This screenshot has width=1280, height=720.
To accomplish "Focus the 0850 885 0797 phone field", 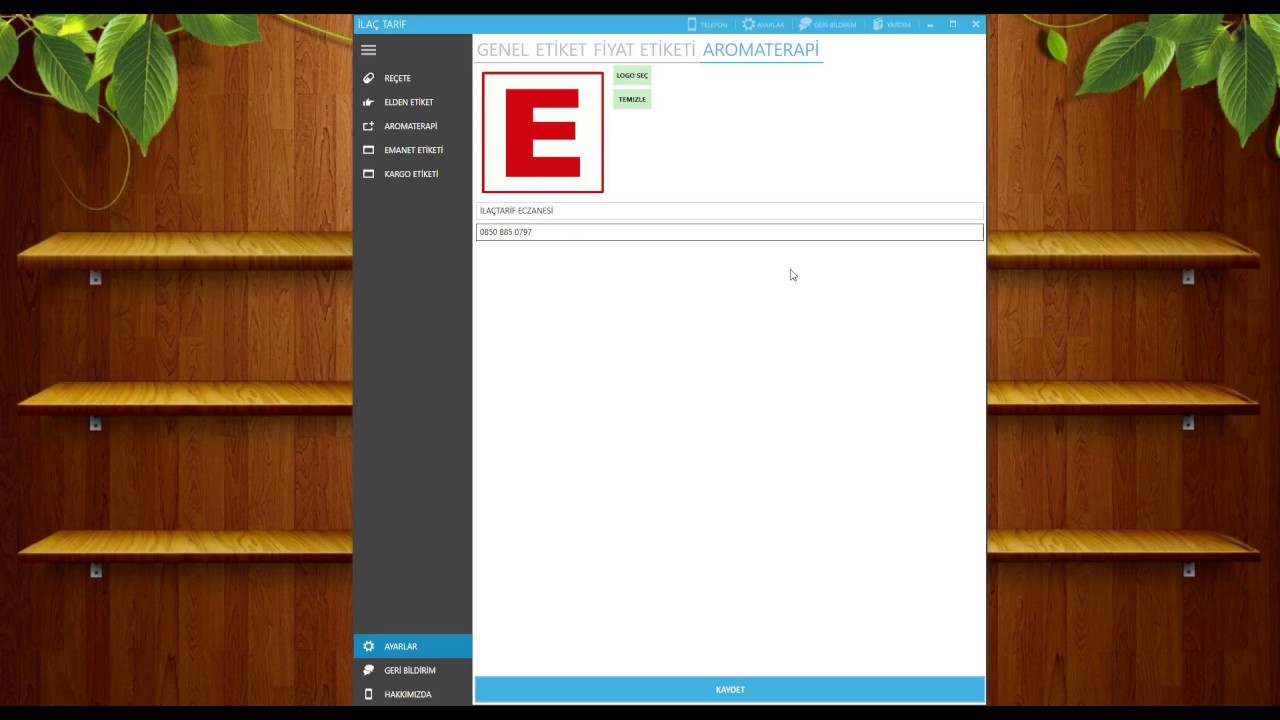I will point(730,232).
